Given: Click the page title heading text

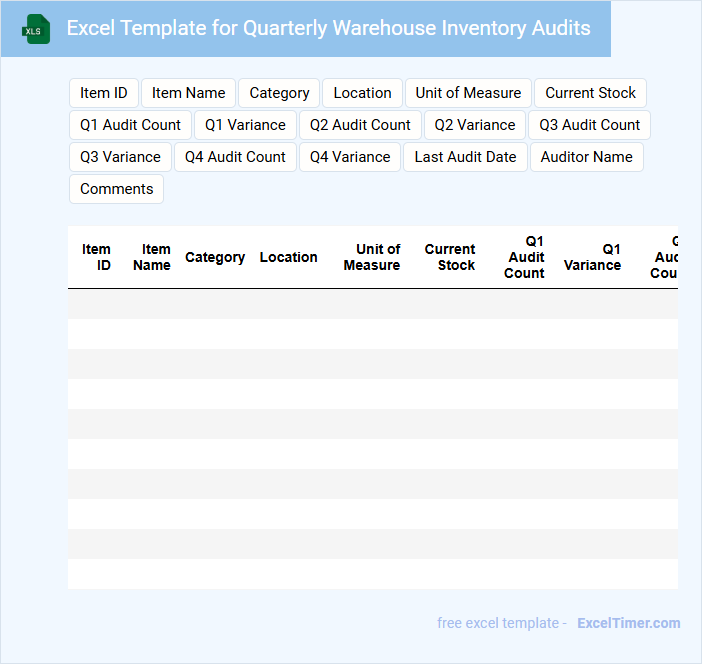Looking at the screenshot, I should (x=328, y=28).
